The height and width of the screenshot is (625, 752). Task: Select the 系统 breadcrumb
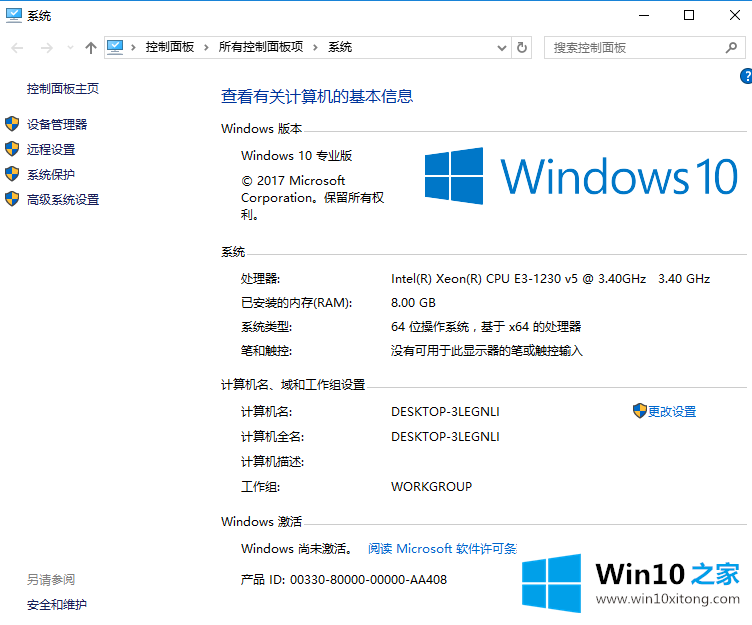pyautogui.click(x=340, y=47)
